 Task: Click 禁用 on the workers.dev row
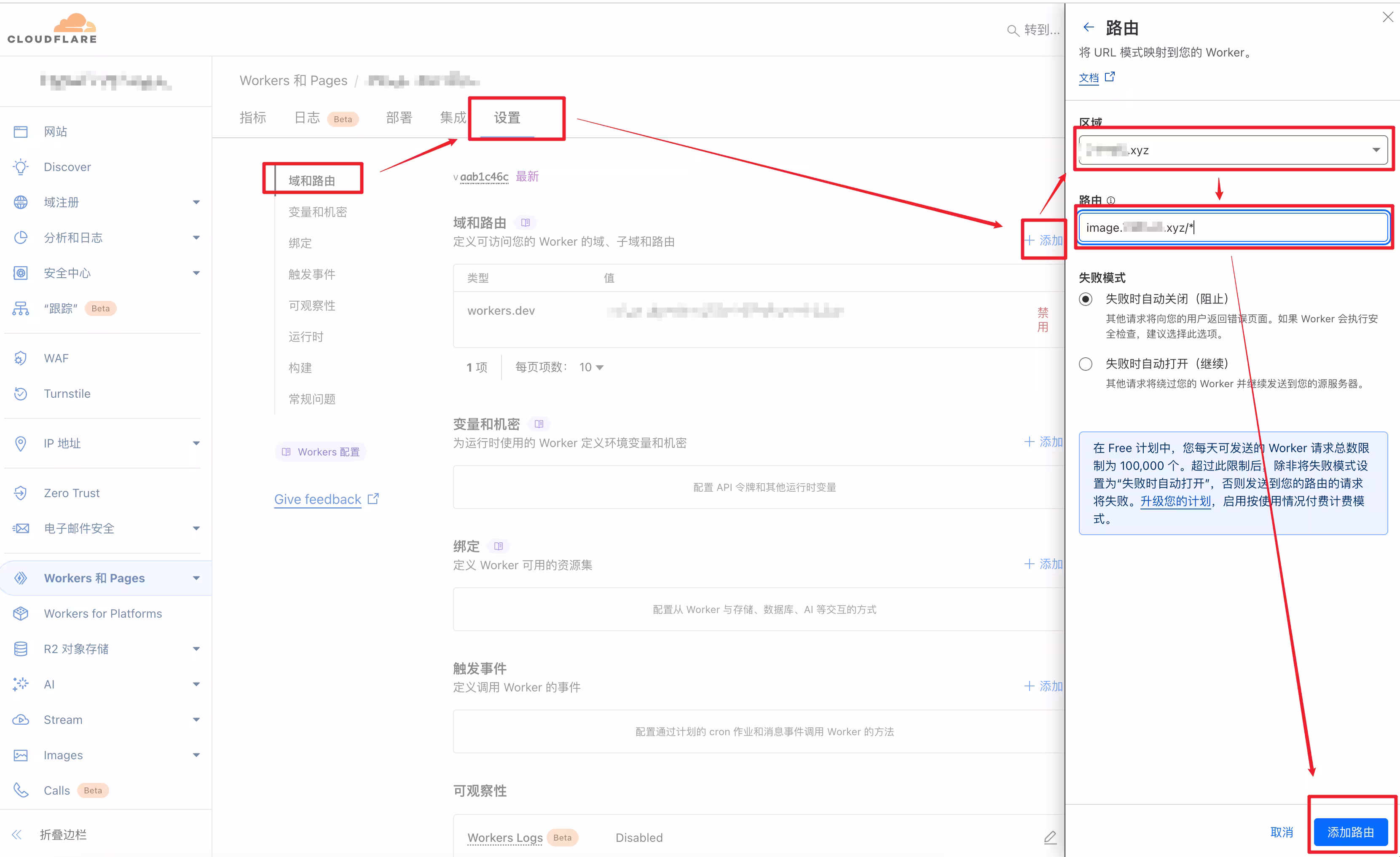1043,320
